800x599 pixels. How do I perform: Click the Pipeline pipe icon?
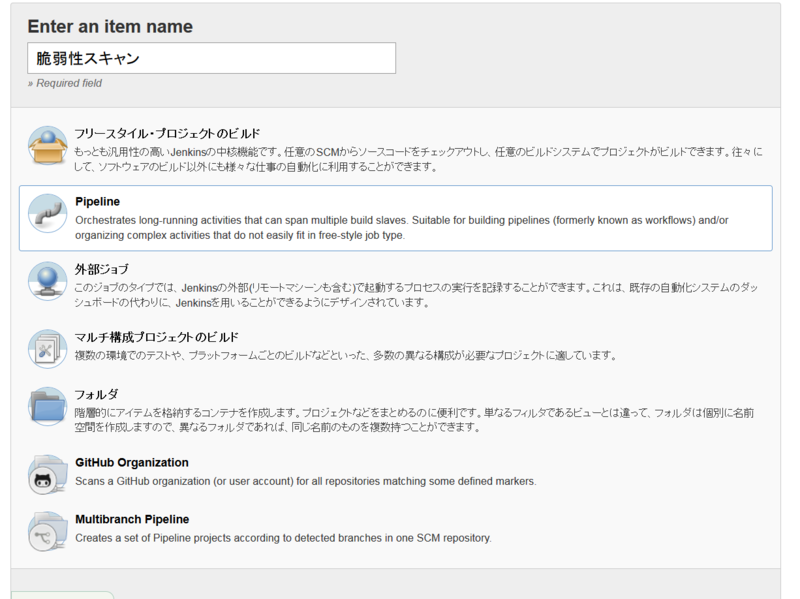click(x=47, y=213)
